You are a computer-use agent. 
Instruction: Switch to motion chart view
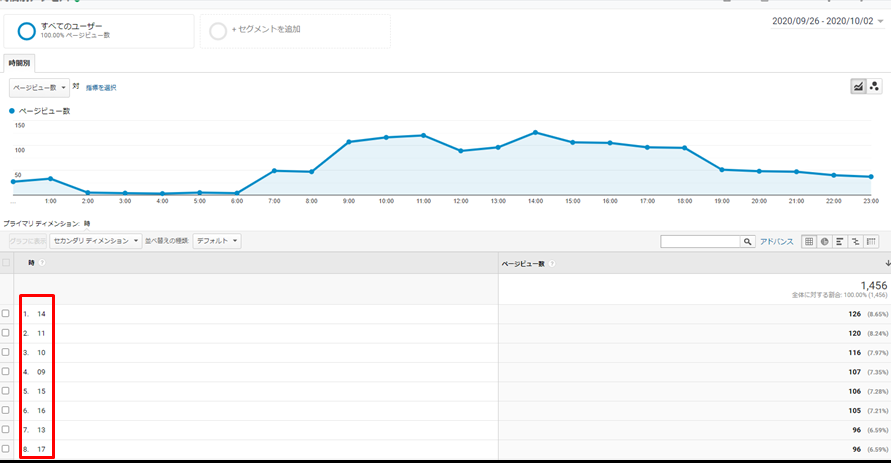[874, 87]
